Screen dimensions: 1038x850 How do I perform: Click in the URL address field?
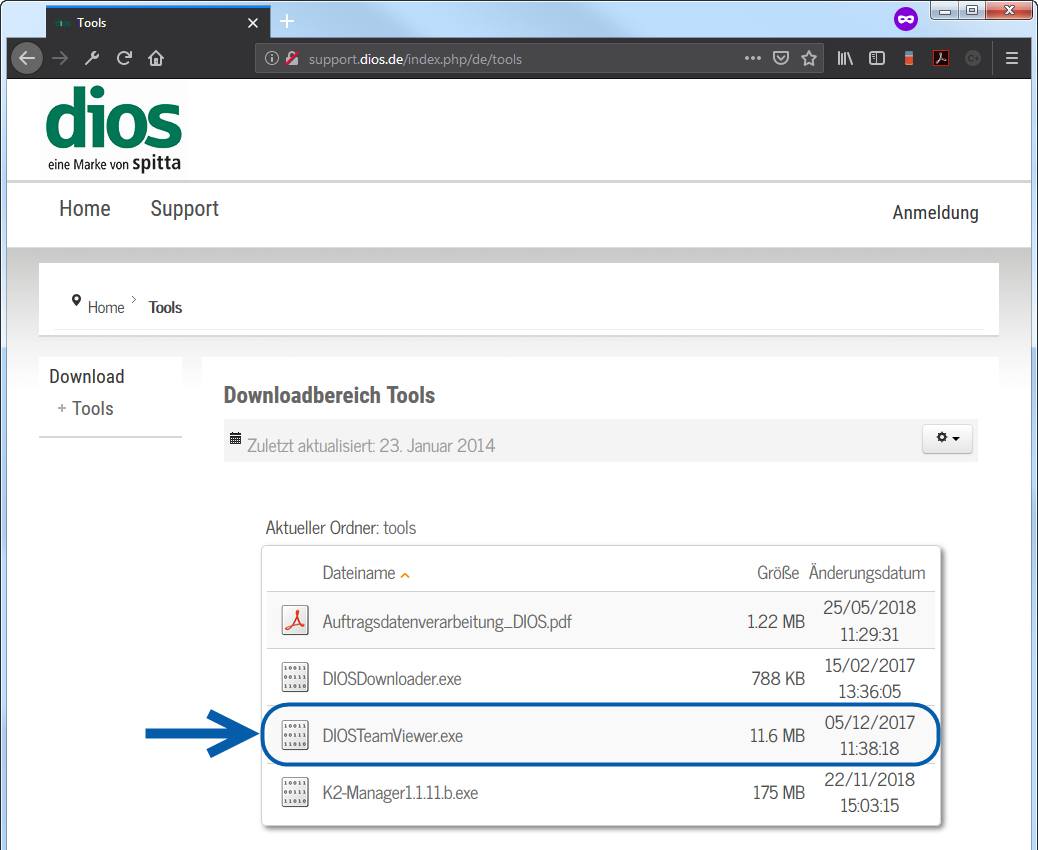click(x=520, y=59)
